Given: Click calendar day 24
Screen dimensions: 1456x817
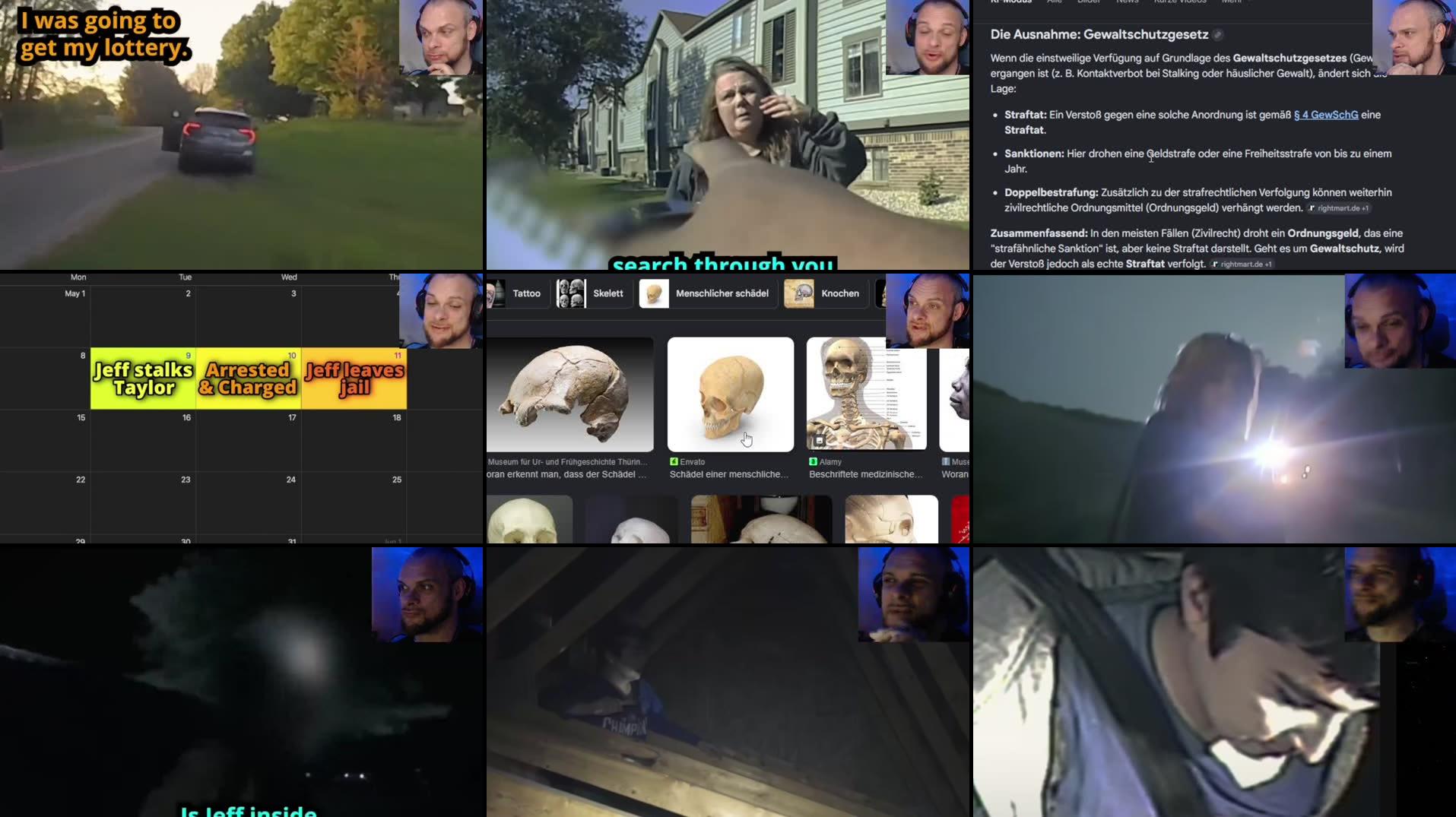Looking at the screenshot, I should [249, 503].
